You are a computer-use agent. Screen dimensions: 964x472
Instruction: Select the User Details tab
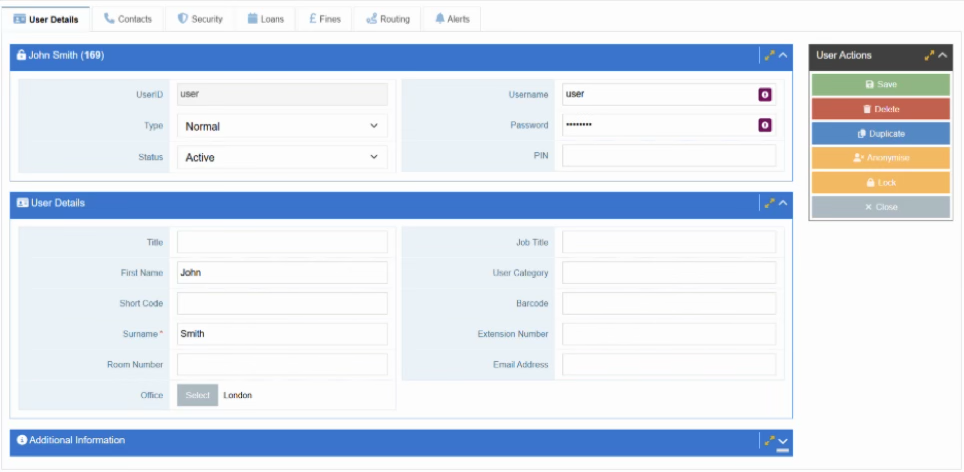click(x=46, y=19)
